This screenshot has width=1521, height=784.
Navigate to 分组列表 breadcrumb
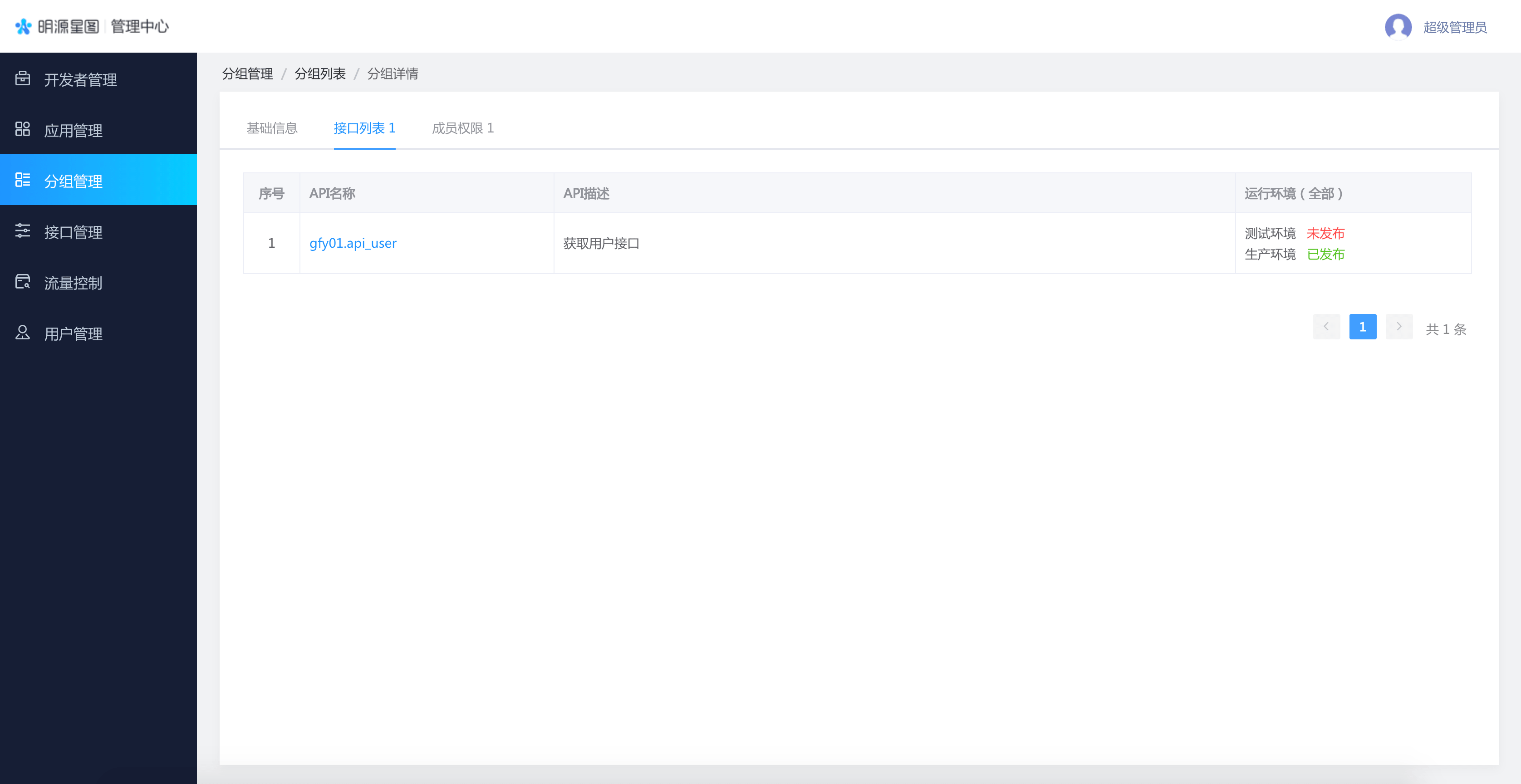pyautogui.click(x=319, y=74)
